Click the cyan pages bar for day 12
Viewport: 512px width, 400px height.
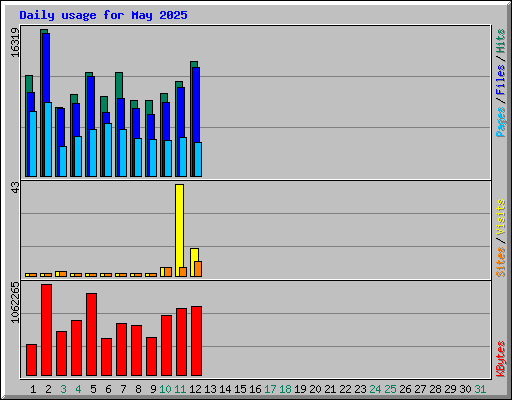(198, 159)
